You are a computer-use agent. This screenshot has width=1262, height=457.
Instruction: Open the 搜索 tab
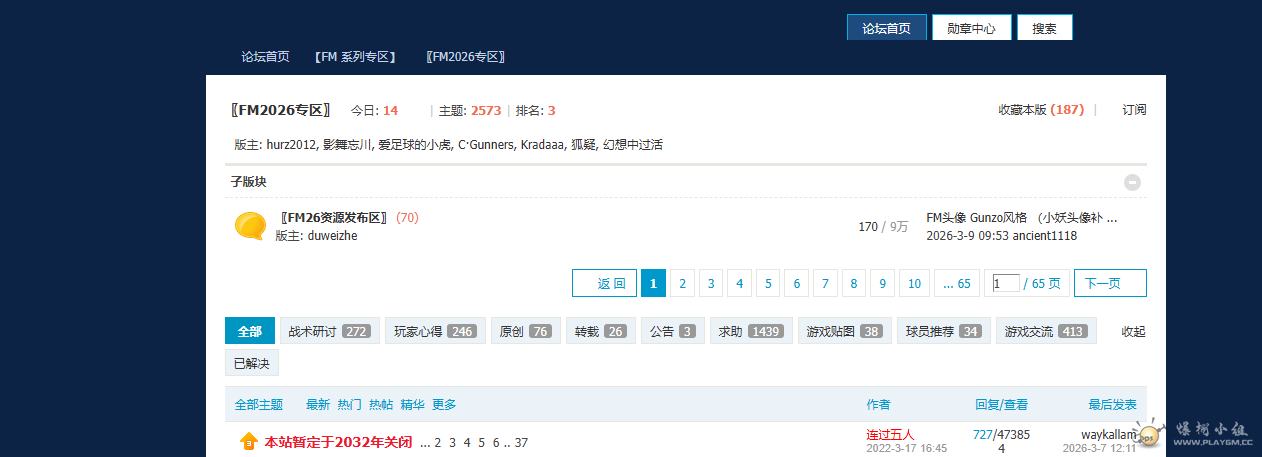coord(1044,28)
